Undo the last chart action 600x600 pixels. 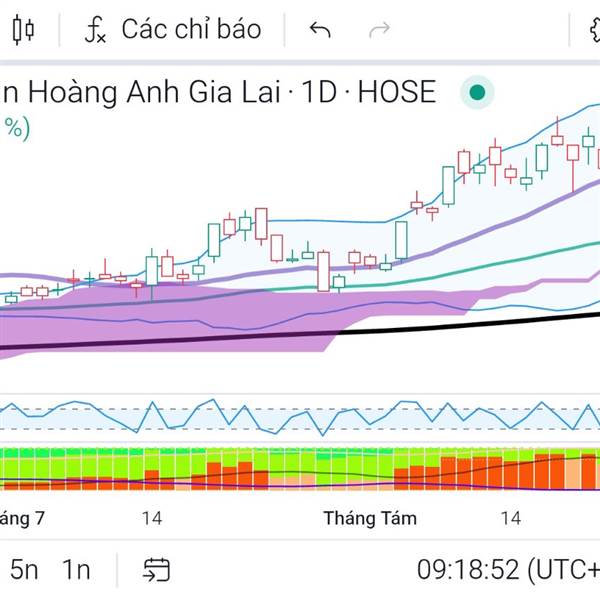320,30
